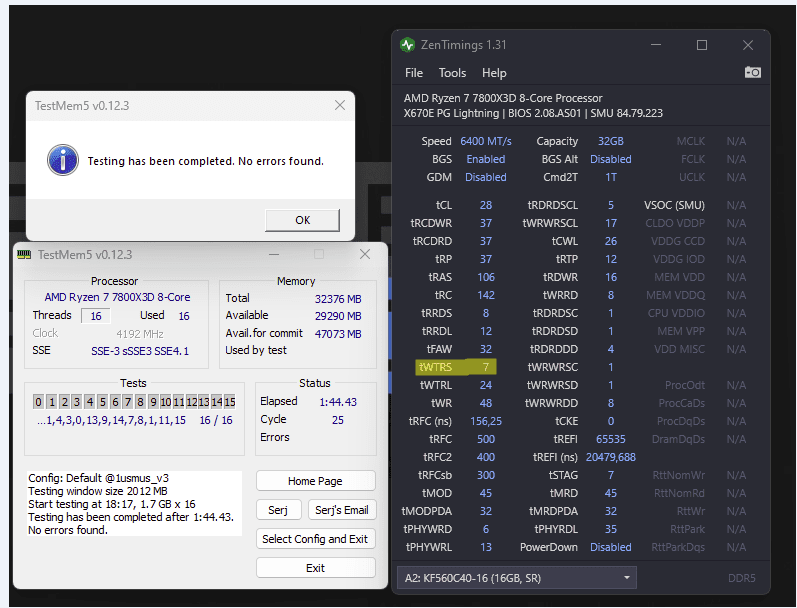797x608 pixels.
Task: Click the Config: Default @1usmus_v3 log line
Action: tap(99, 478)
